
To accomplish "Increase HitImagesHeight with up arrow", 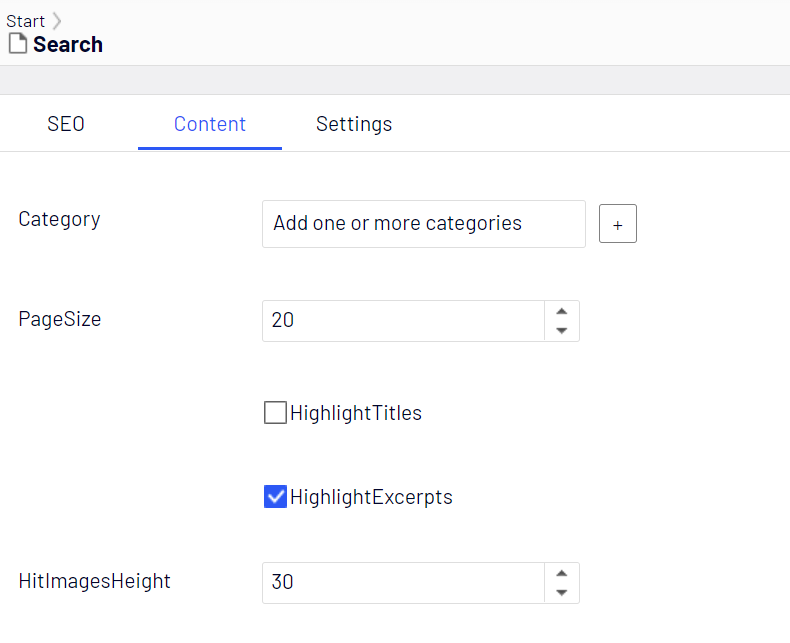I will point(562,573).
